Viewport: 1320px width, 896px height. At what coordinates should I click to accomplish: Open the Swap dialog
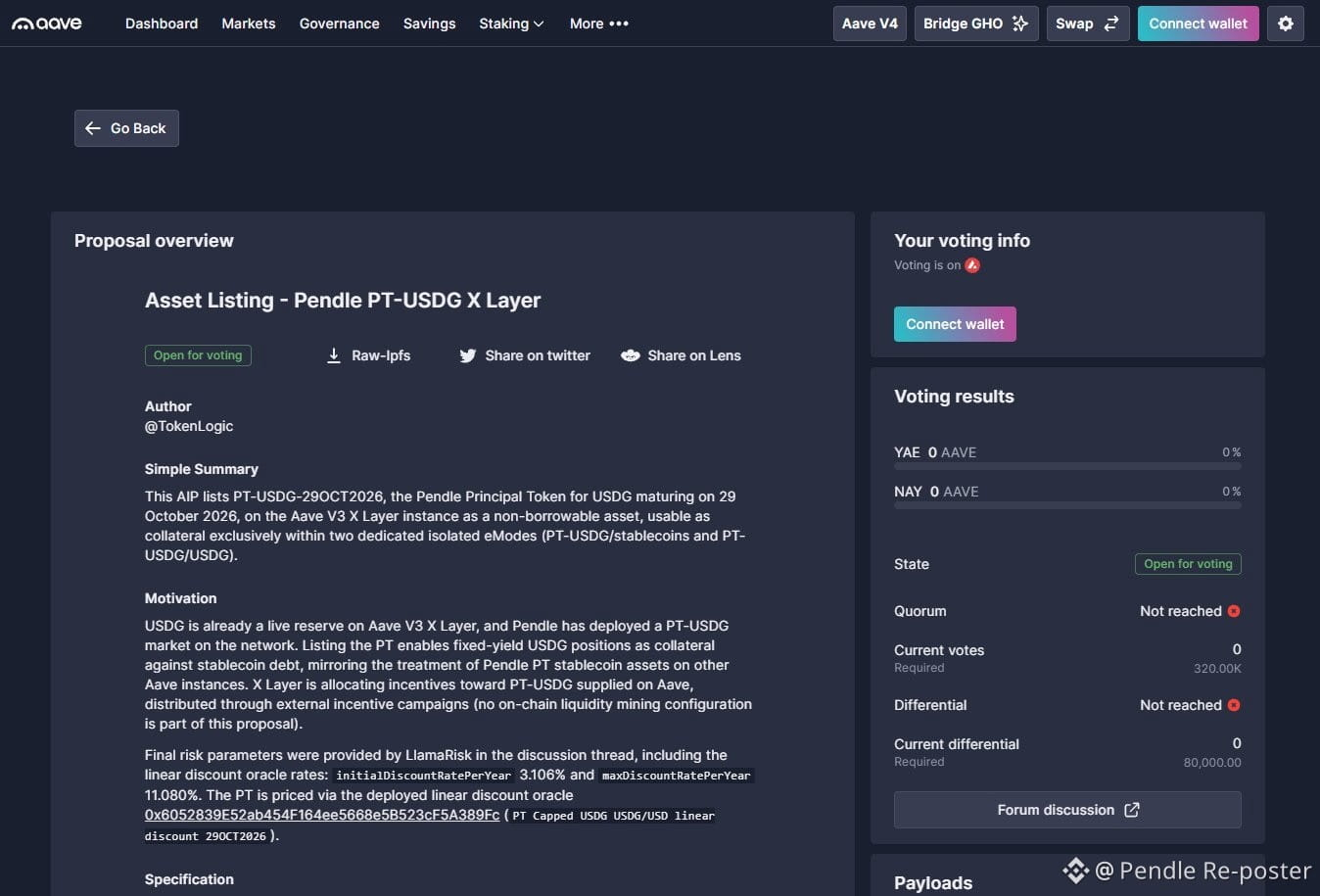tap(1088, 24)
